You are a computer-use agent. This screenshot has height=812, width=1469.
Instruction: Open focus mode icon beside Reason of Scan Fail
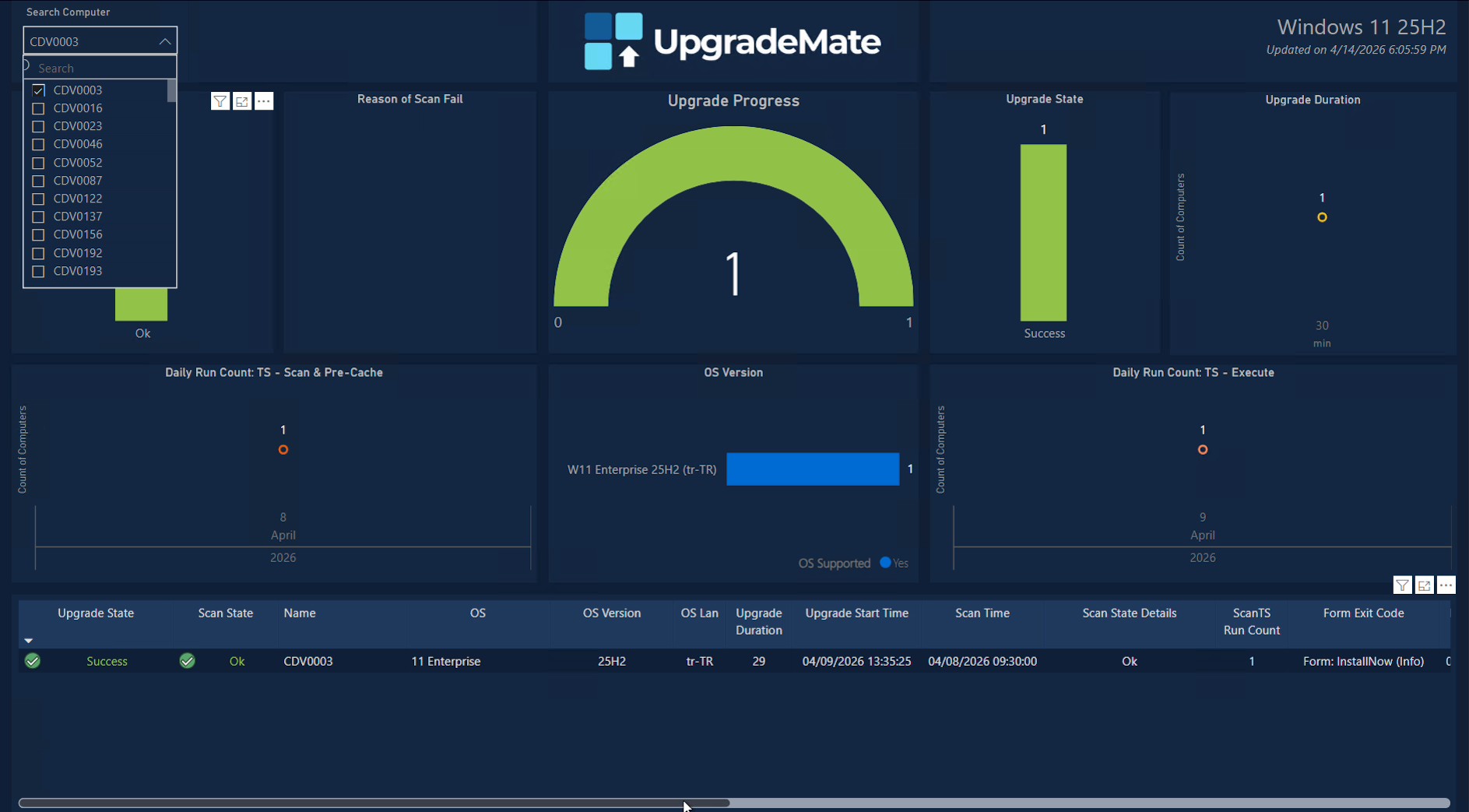(x=242, y=101)
